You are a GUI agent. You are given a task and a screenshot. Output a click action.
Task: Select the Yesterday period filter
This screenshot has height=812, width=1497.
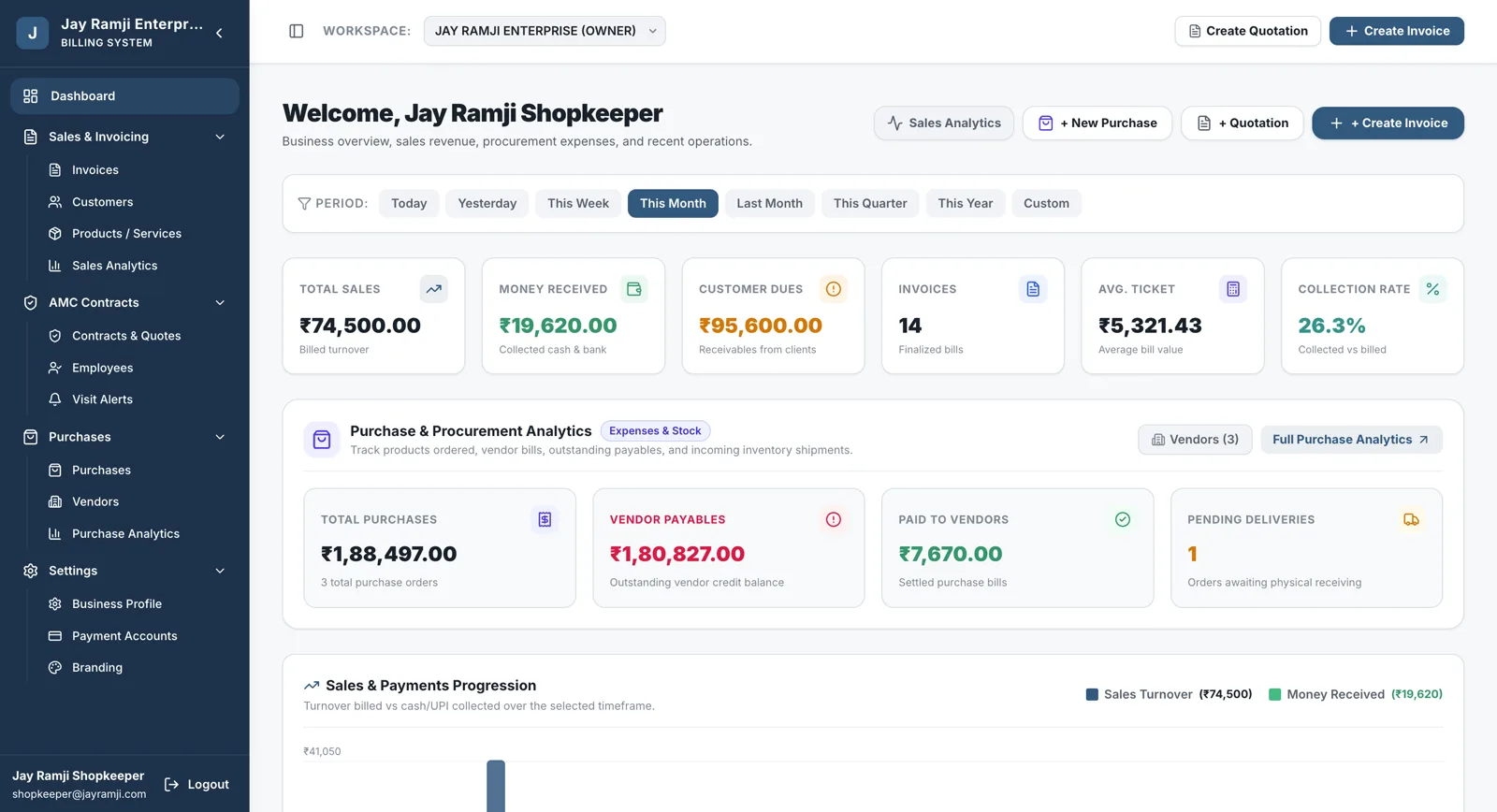487,203
